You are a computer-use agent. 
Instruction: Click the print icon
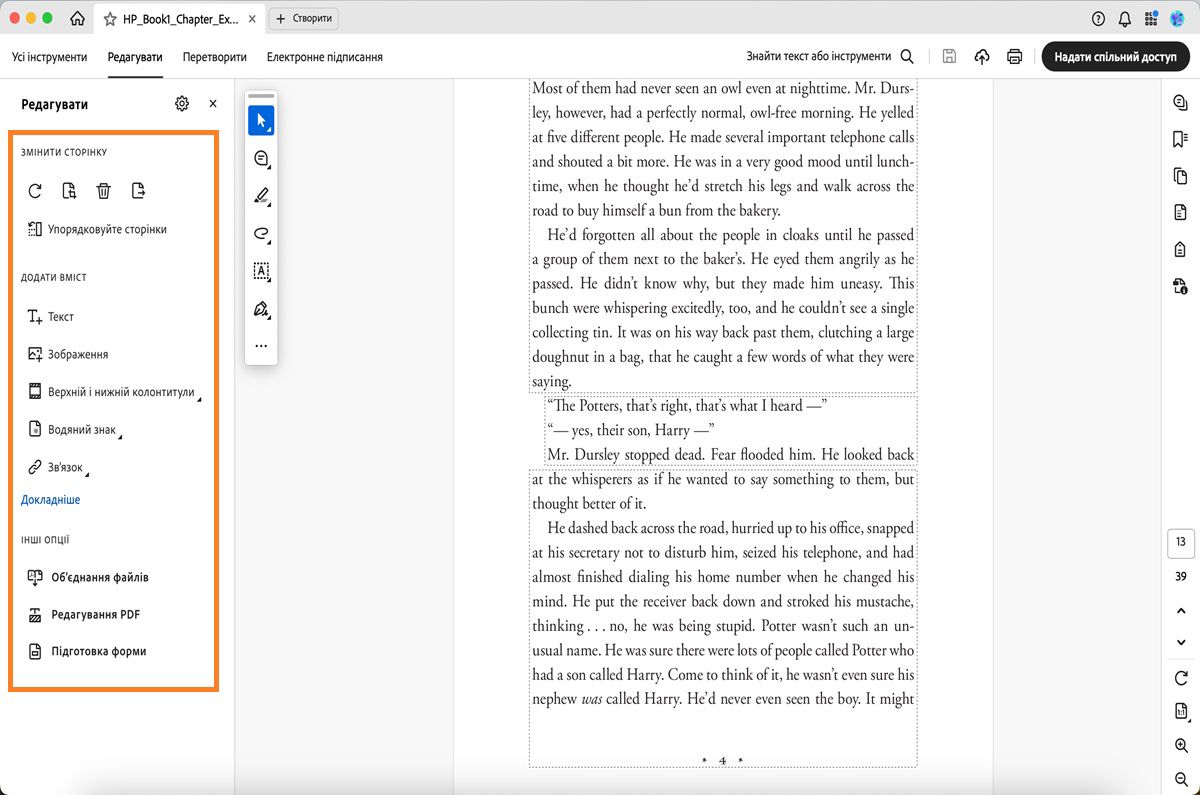(x=1014, y=57)
